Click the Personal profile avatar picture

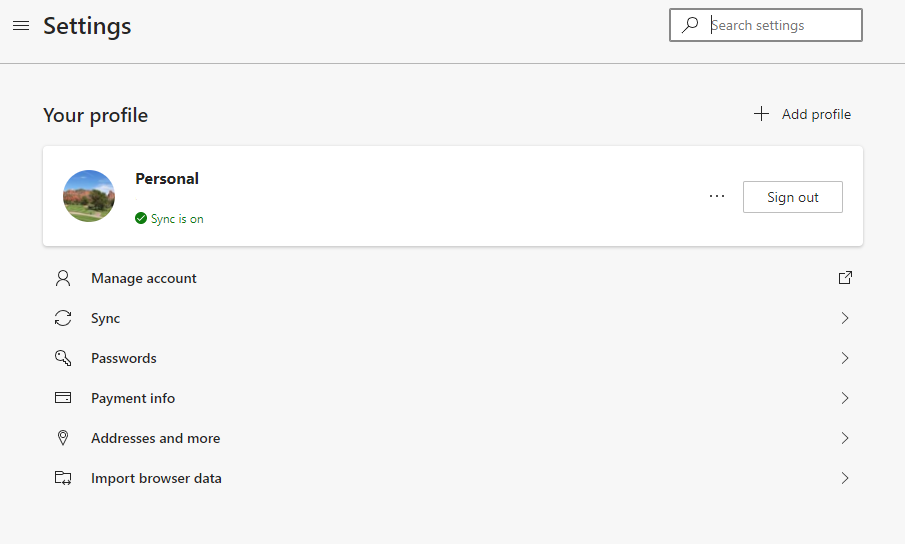(89, 196)
